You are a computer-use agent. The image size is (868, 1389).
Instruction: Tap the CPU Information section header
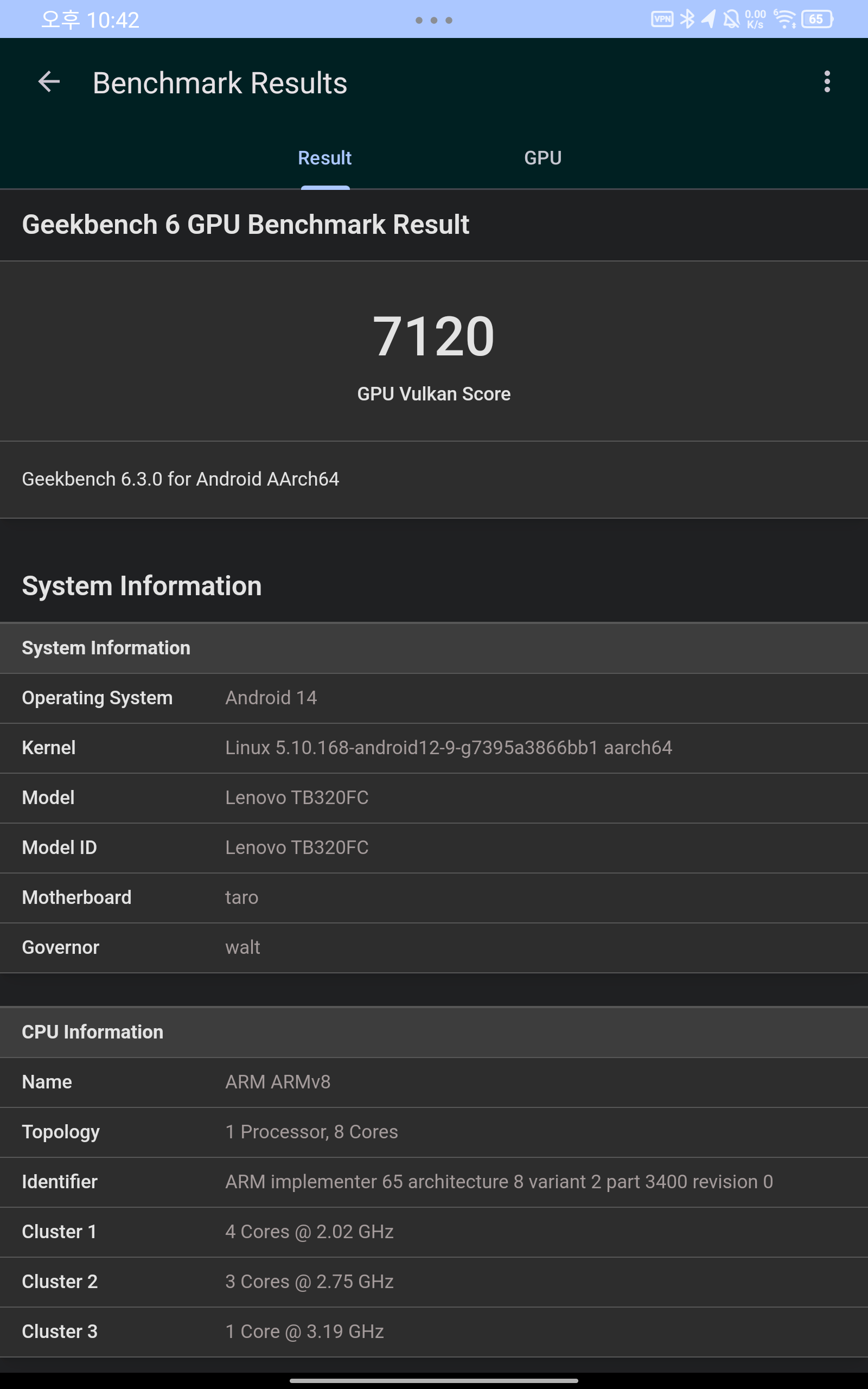point(434,1032)
